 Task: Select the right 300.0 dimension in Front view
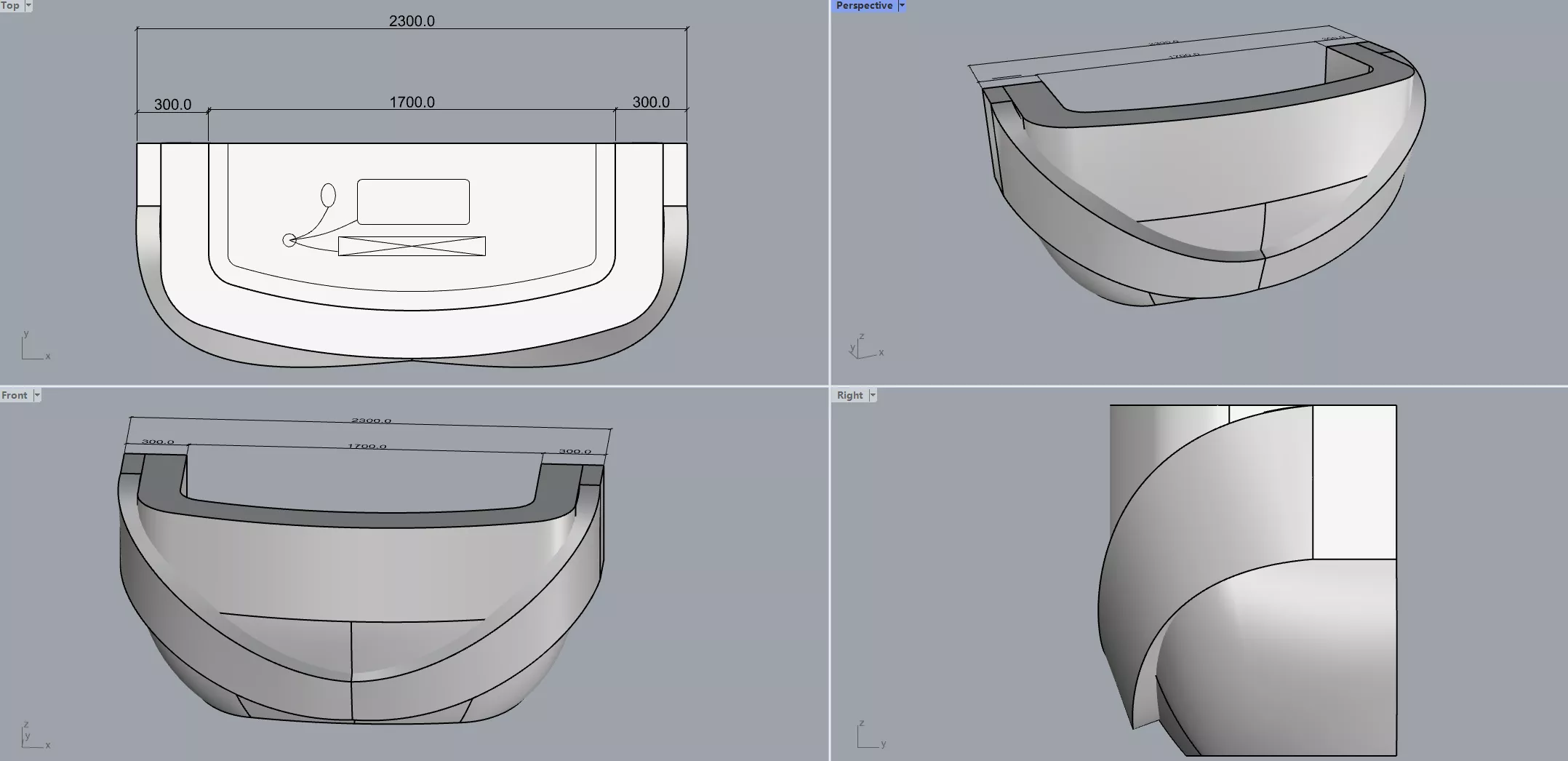[575, 451]
